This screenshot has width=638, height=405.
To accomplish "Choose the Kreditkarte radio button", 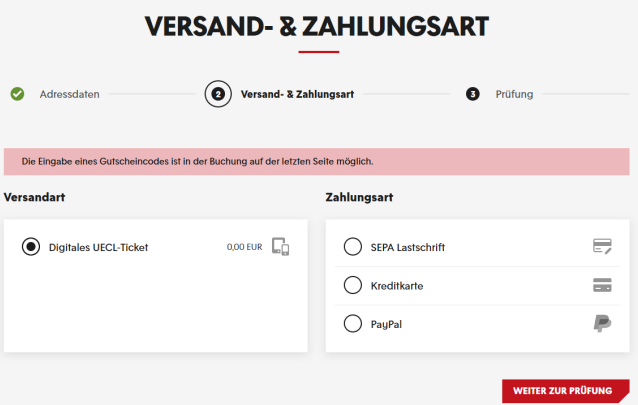I will click(352, 285).
